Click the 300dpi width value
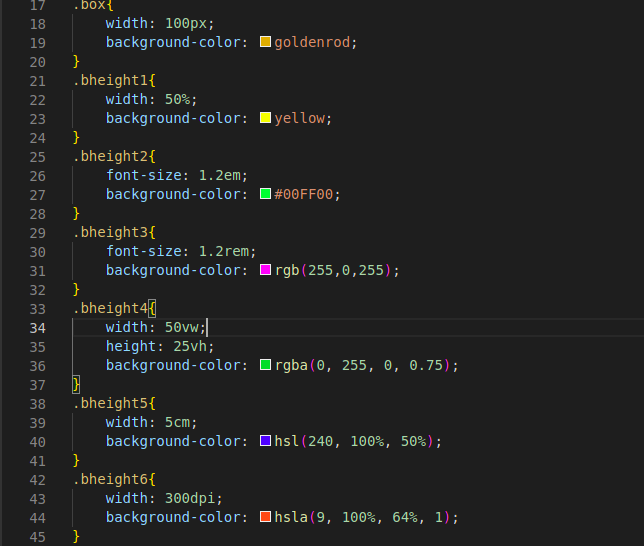The height and width of the screenshot is (546, 644). click(x=190, y=498)
